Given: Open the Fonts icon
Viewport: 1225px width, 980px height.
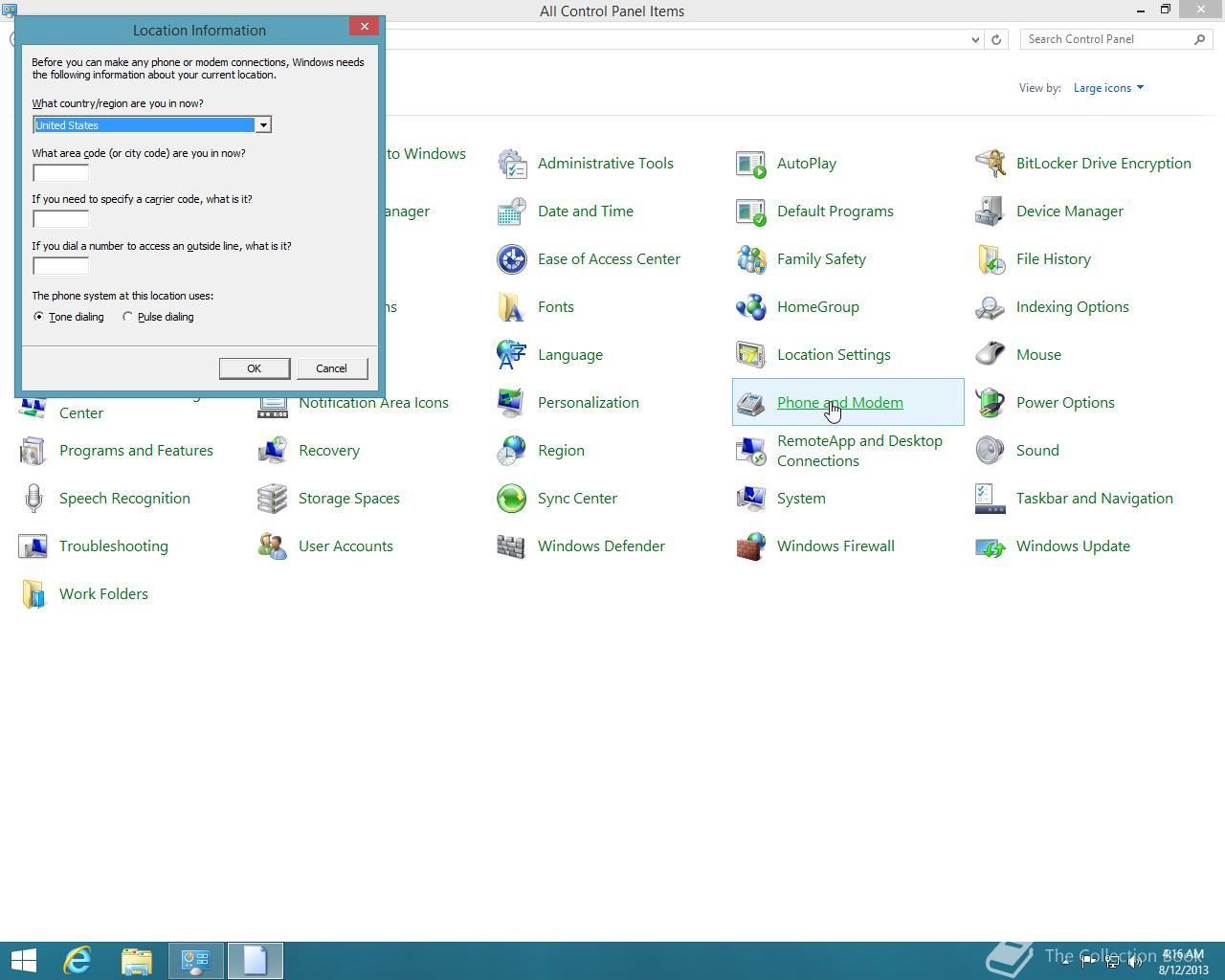Looking at the screenshot, I should pos(512,307).
